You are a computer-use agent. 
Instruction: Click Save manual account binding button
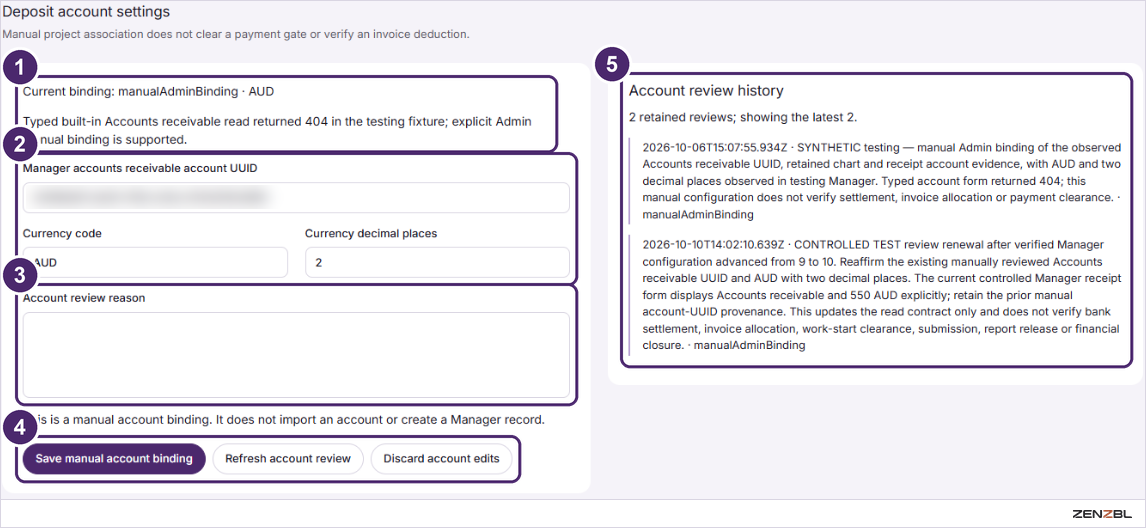coord(114,459)
